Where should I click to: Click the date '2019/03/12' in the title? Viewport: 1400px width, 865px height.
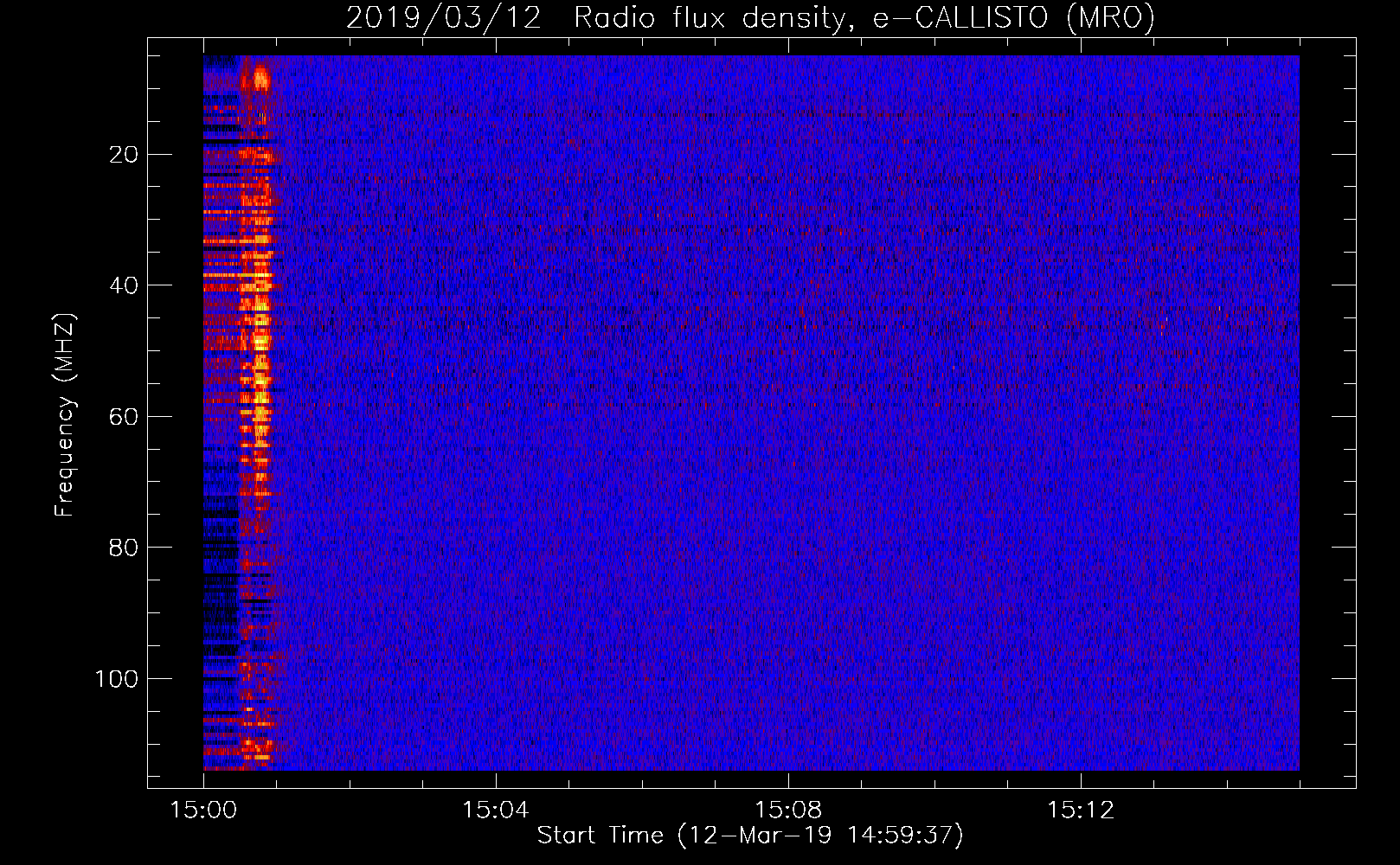443,17
